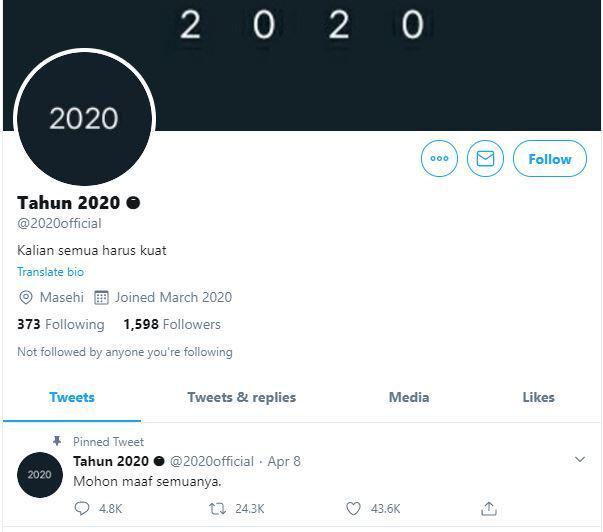The width and height of the screenshot is (603, 532).
Task: Click the location pin icon near Masehi
Action: (x=26, y=297)
